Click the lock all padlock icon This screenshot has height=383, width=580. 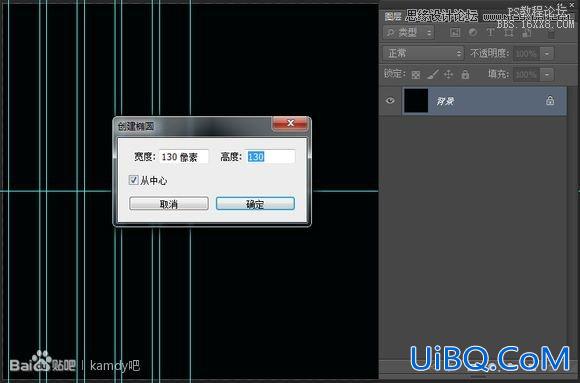[x=465, y=74]
